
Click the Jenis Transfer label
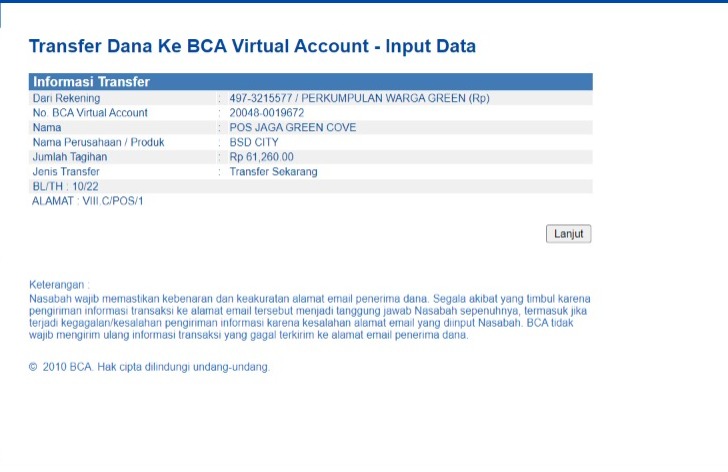coord(66,172)
